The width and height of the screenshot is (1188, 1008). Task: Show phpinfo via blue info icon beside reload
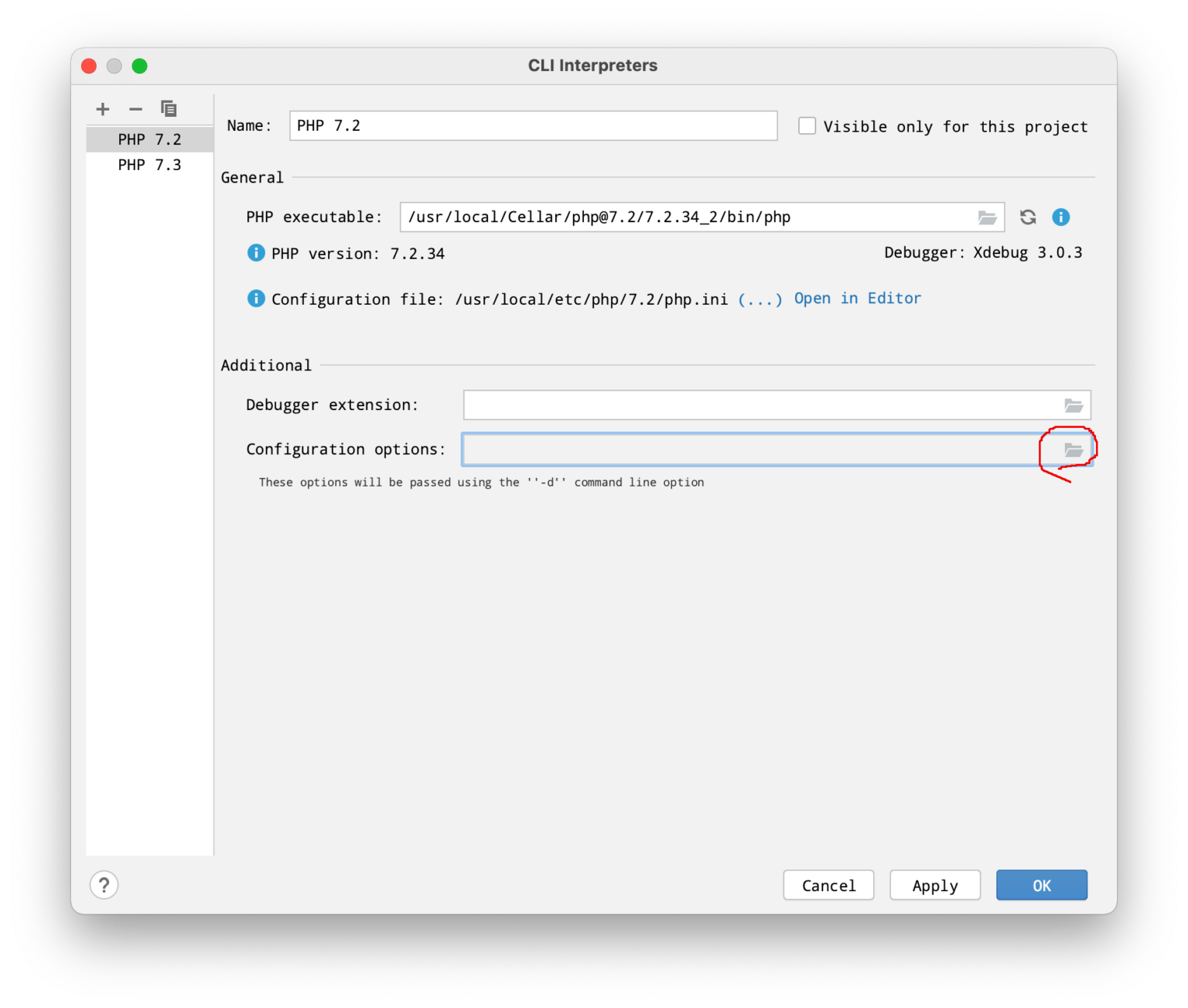[x=1061, y=217]
